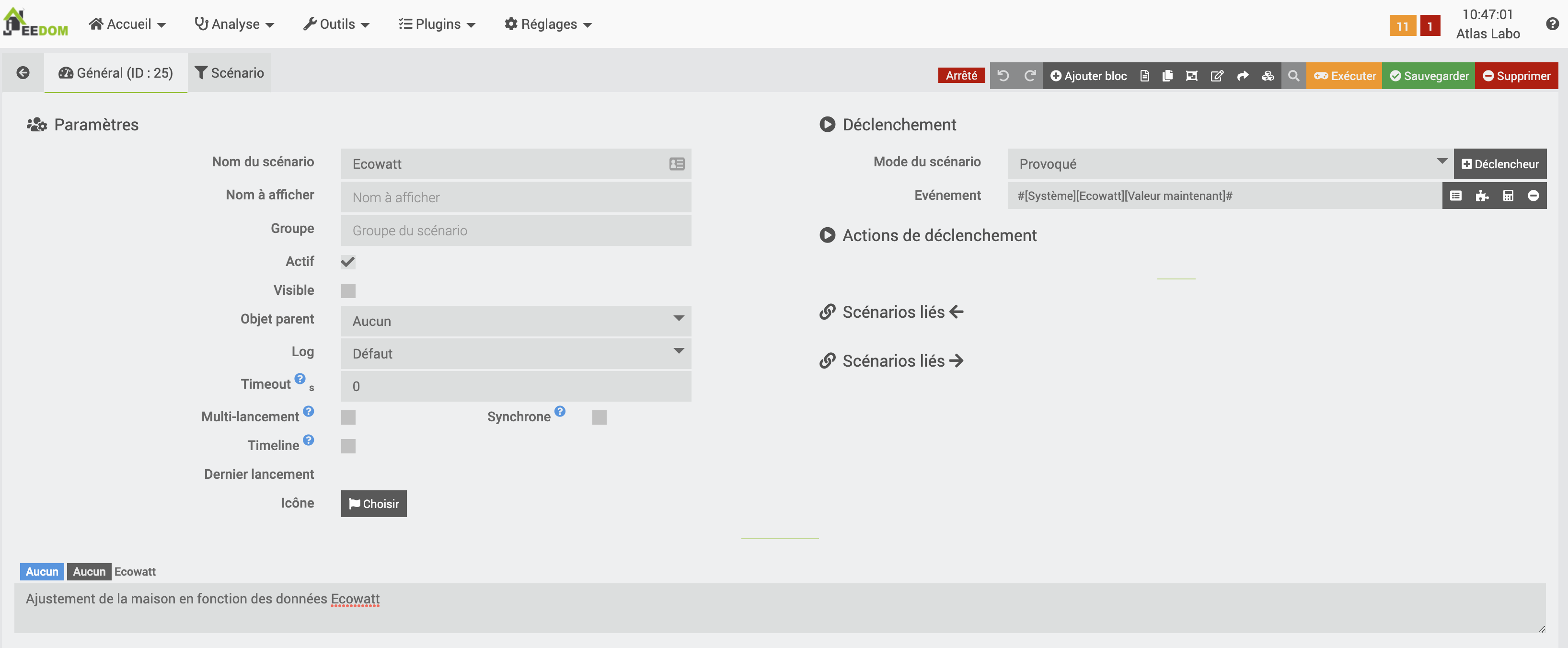Open the Plugins menu
Screen dimensions: 1568x648
tap(437, 24)
